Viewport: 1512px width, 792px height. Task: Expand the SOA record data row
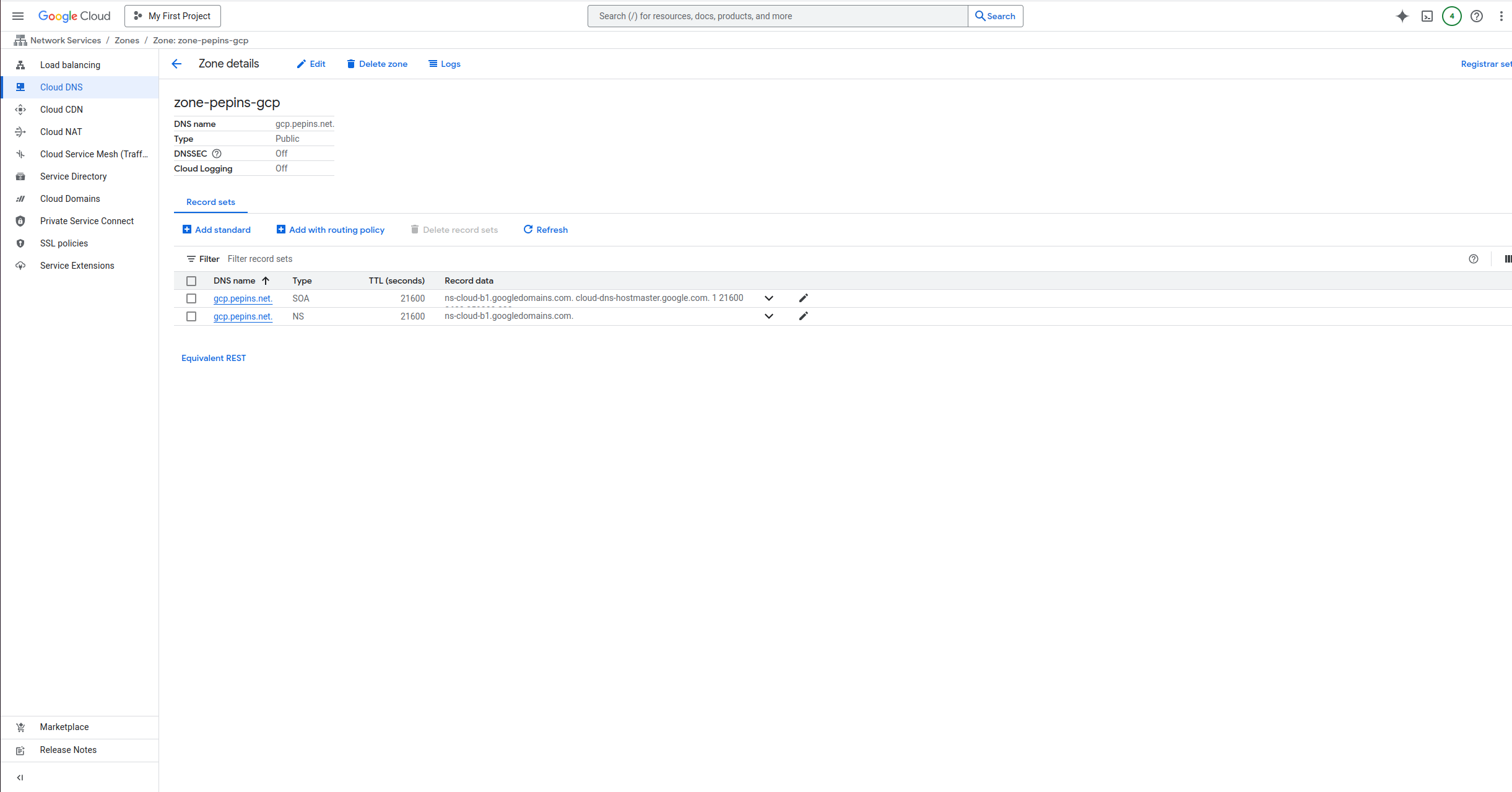coord(768,298)
